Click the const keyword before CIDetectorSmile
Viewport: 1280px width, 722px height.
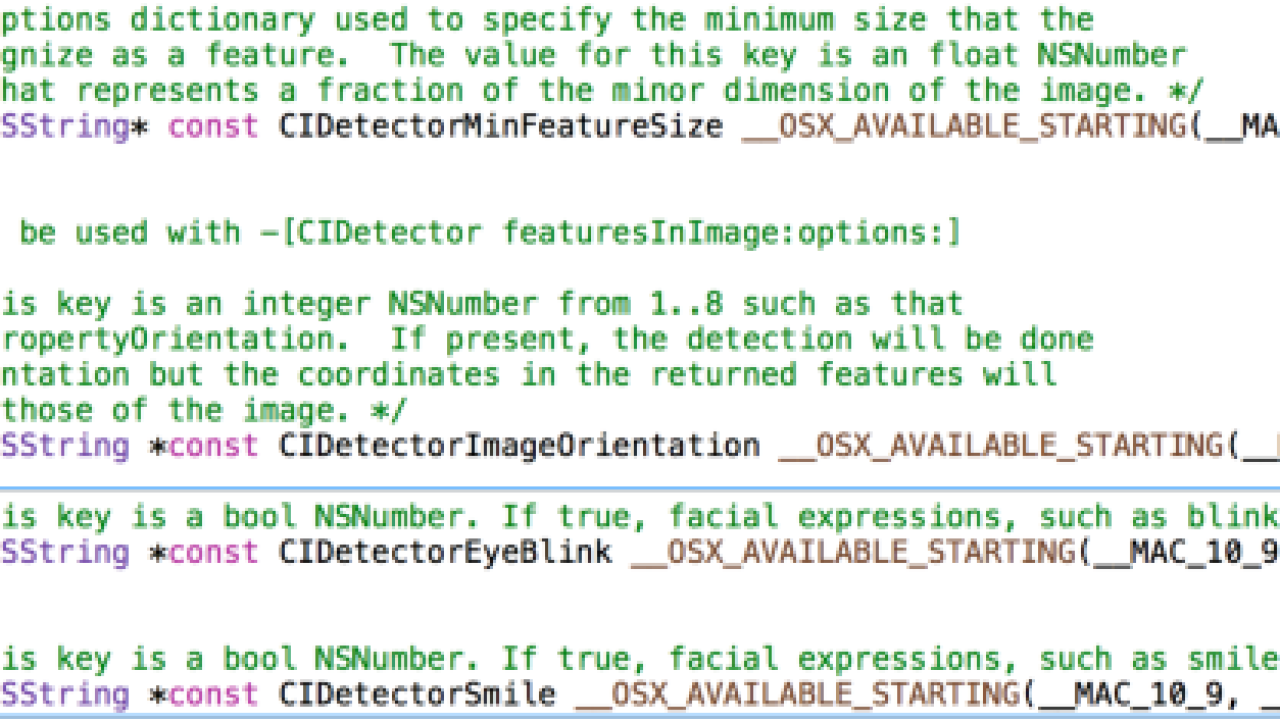pyautogui.click(x=212, y=694)
